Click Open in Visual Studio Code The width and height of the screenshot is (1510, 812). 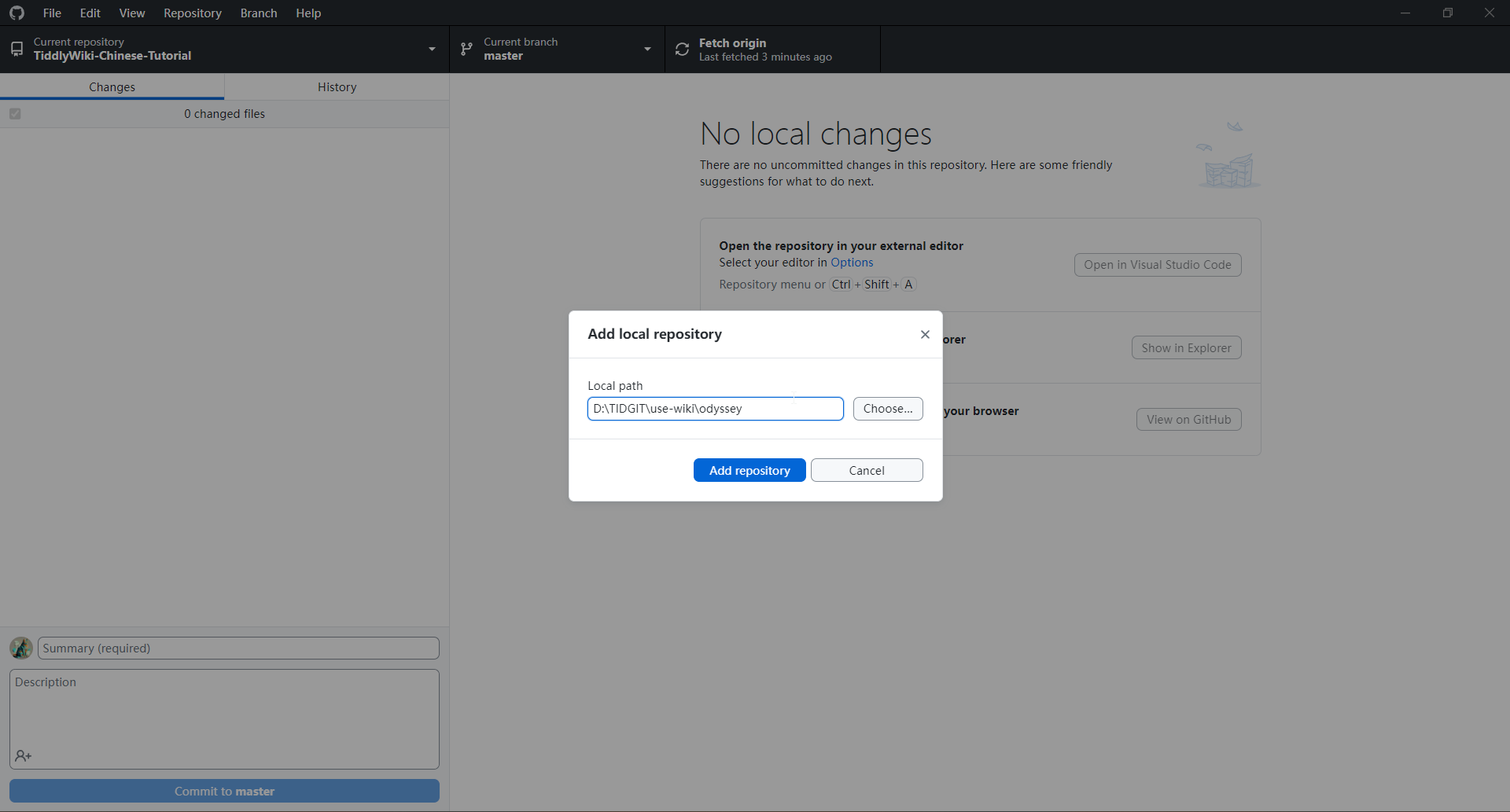click(1158, 265)
